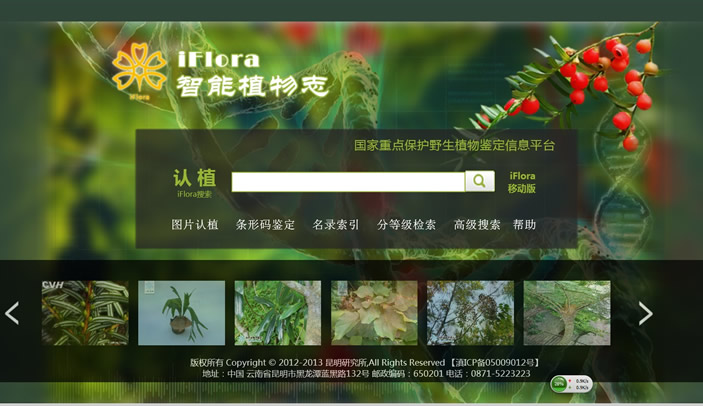This screenshot has height=406, width=703.
Task: Show next plant thumbnails with right arrow
Action: pos(645,313)
